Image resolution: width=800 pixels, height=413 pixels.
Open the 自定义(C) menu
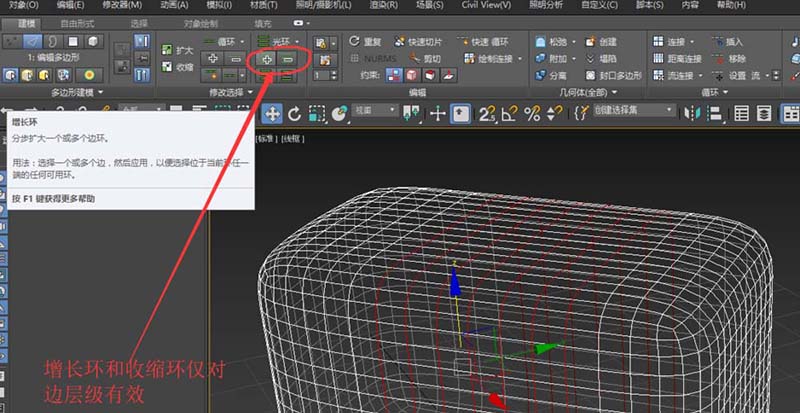[x=599, y=5]
